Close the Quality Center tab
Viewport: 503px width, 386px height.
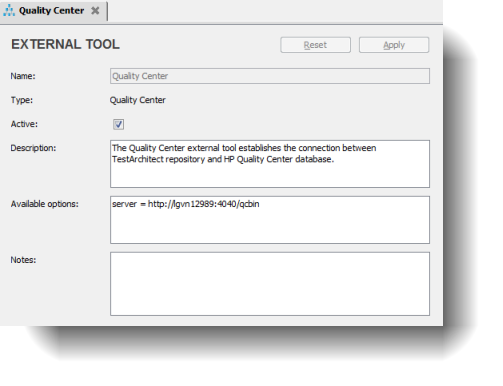[x=95, y=11]
